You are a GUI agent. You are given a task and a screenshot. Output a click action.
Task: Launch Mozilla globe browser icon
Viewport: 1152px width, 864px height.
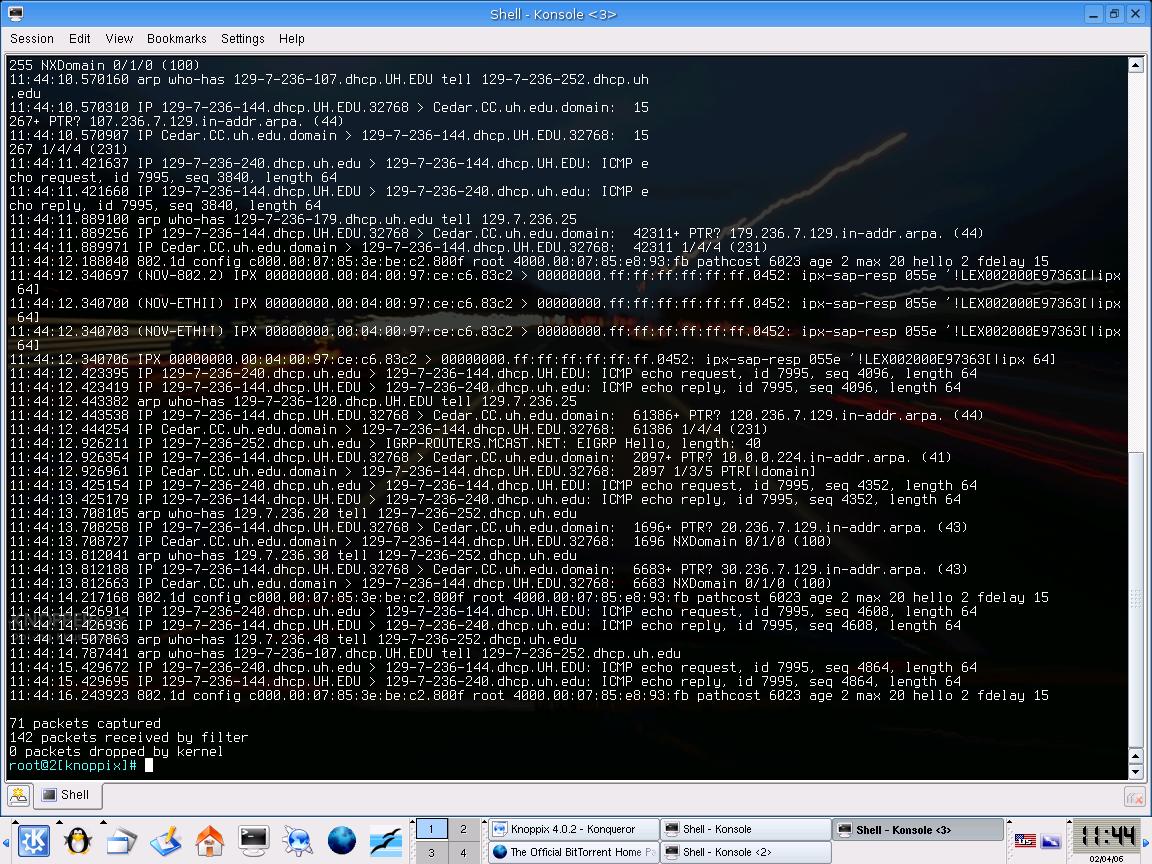(x=342, y=840)
